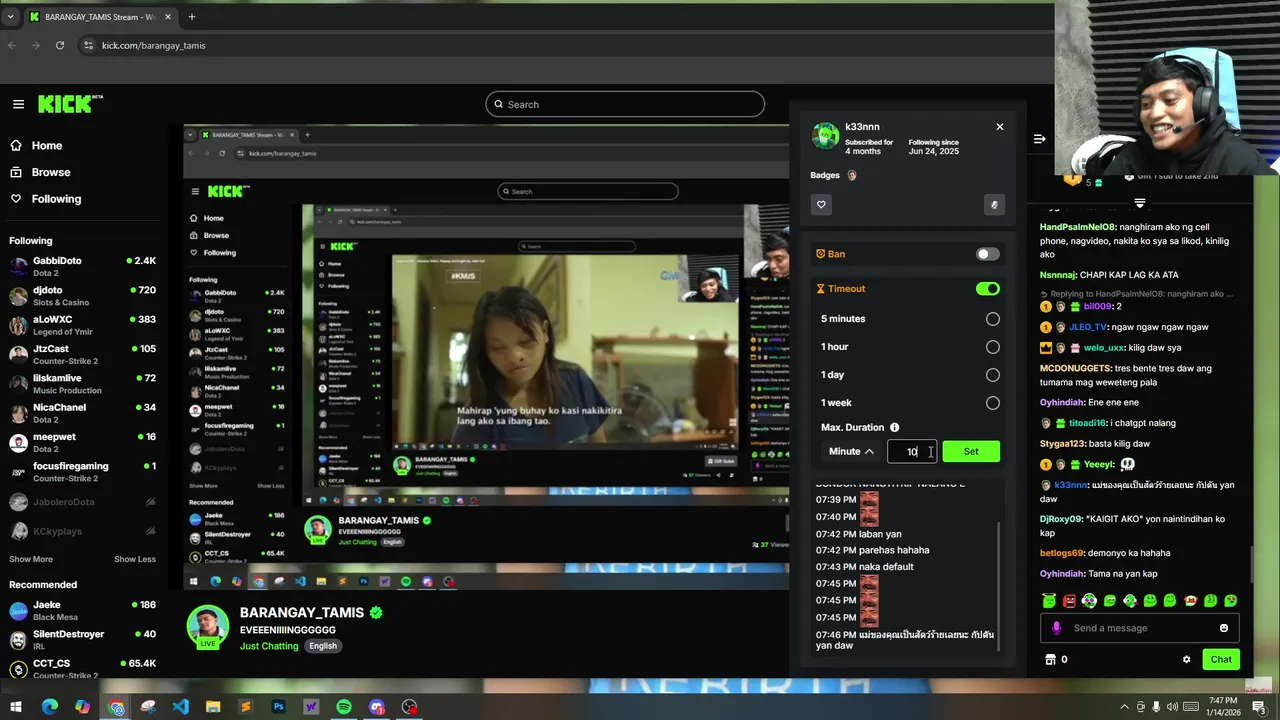This screenshot has width=1280, height=720.
Task: Click the Set duration button
Action: click(971, 451)
